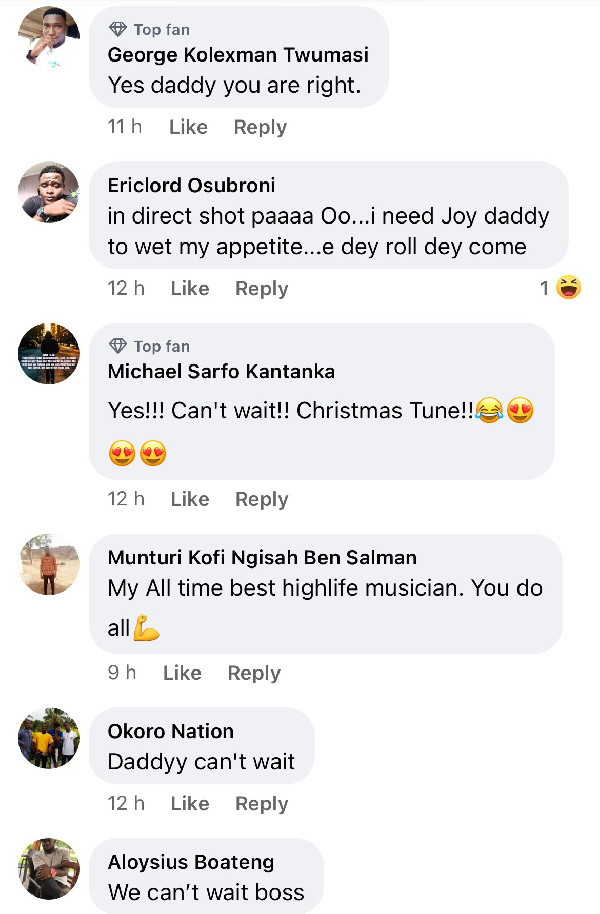
Task: Open George Kolexman Twumasi's profile picture
Action: (48, 36)
